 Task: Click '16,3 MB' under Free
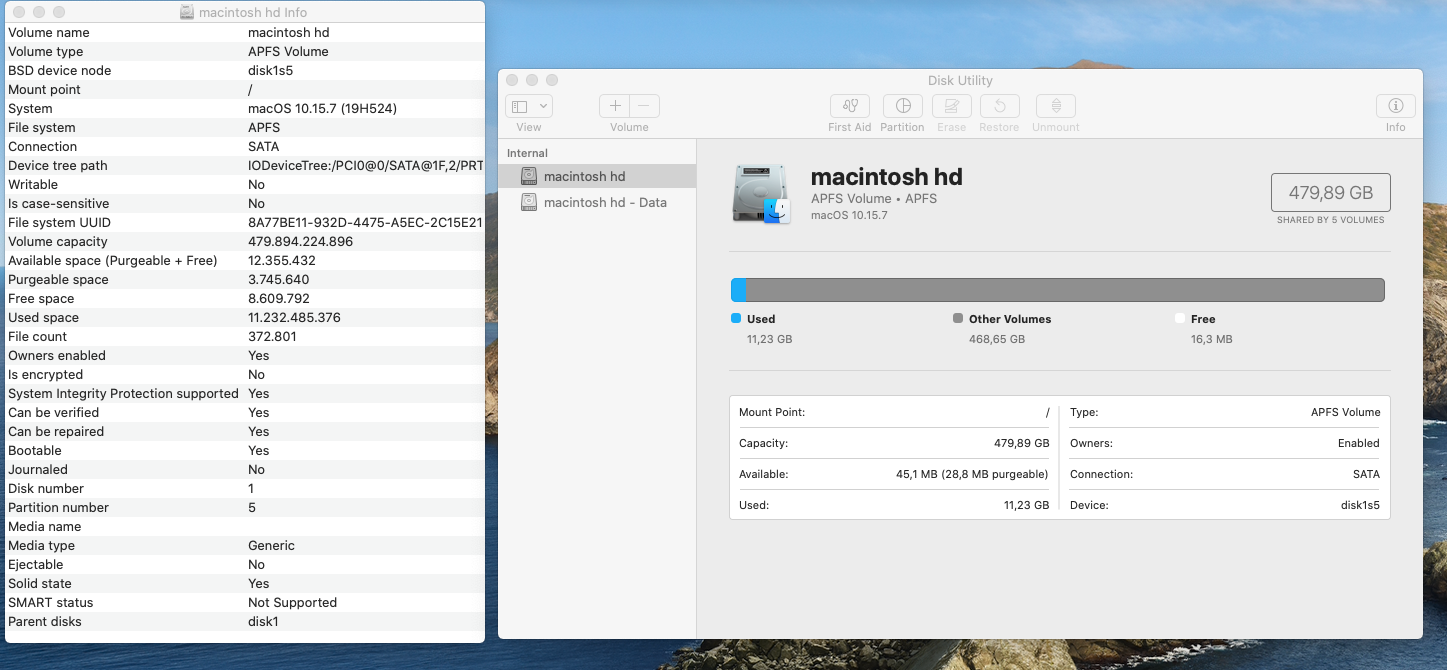click(x=1212, y=339)
